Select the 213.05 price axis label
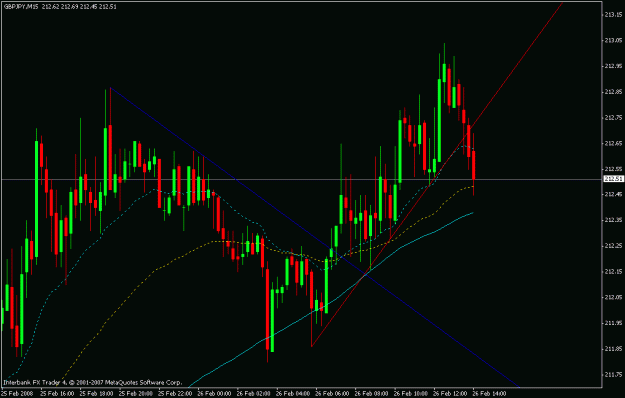This screenshot has height=398, width=625. [614, 40]
